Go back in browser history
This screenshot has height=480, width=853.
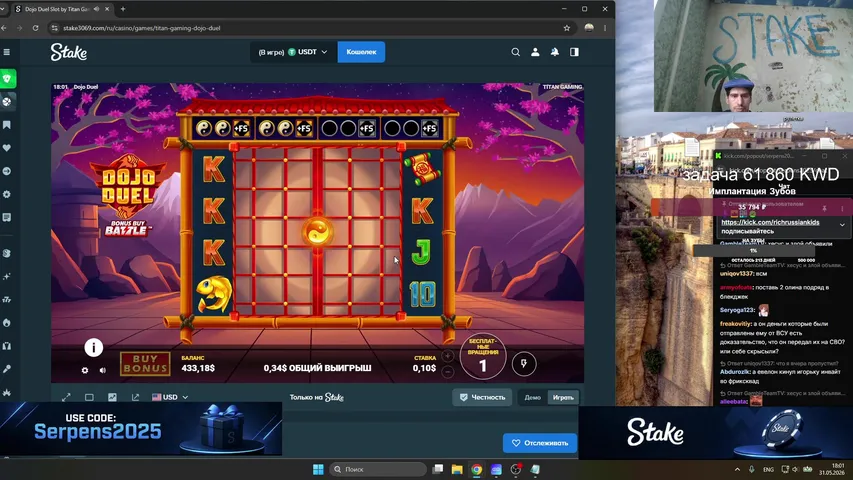coord(4,28)
